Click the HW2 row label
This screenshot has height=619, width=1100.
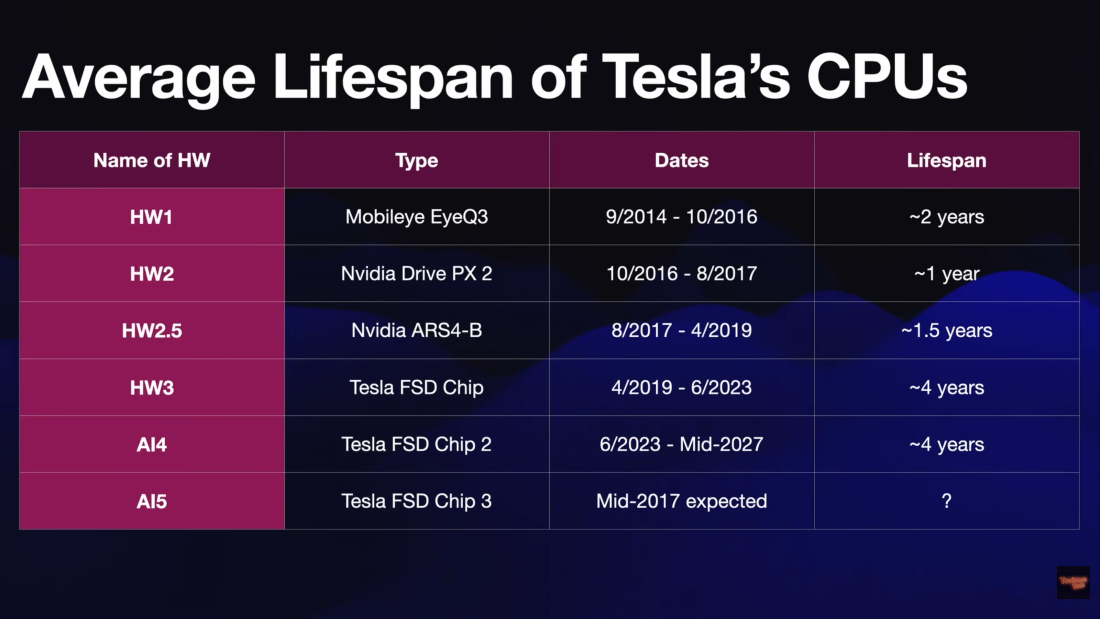(x=152, y=273)
